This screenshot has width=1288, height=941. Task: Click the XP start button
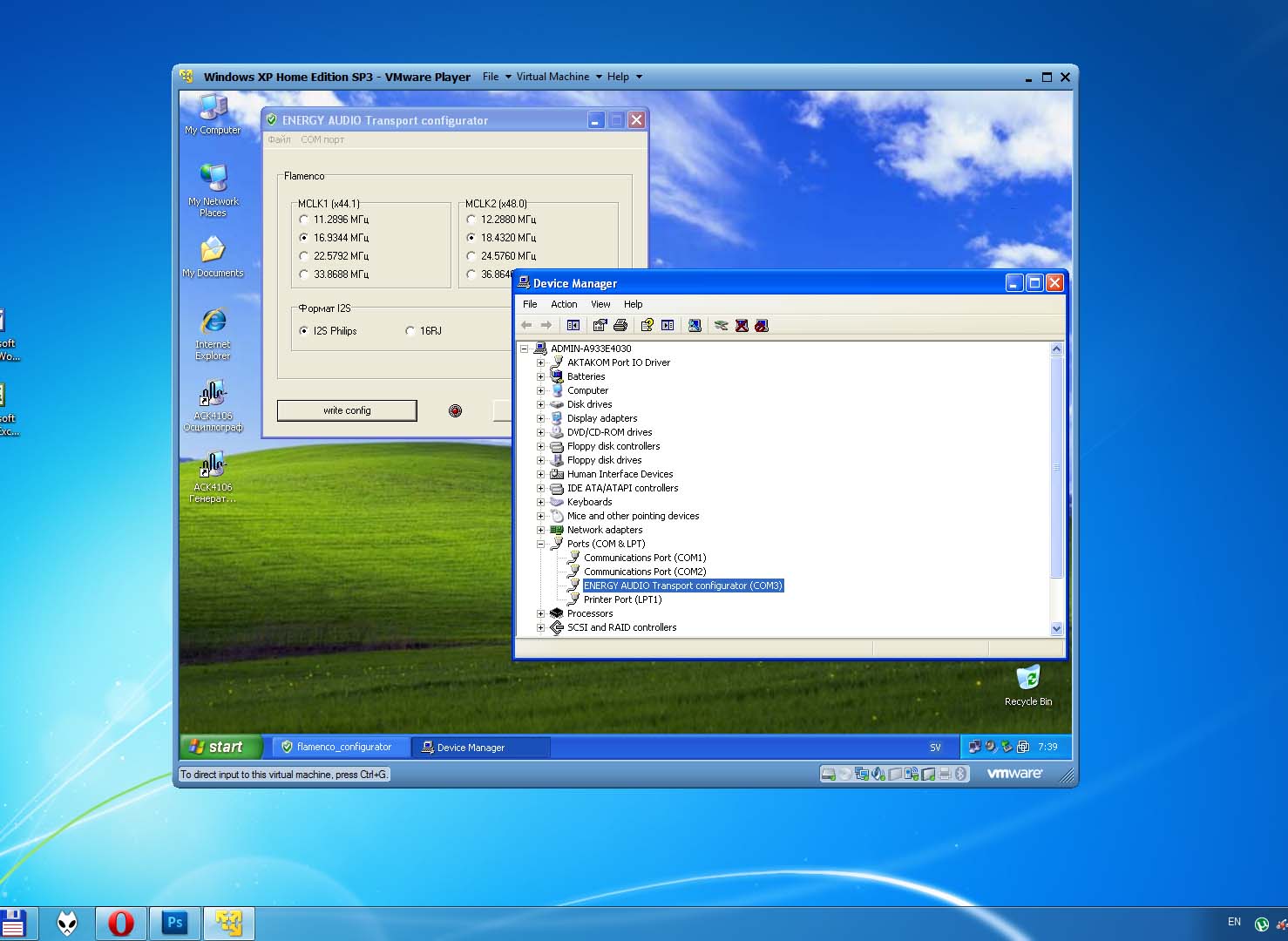(221, 747)
